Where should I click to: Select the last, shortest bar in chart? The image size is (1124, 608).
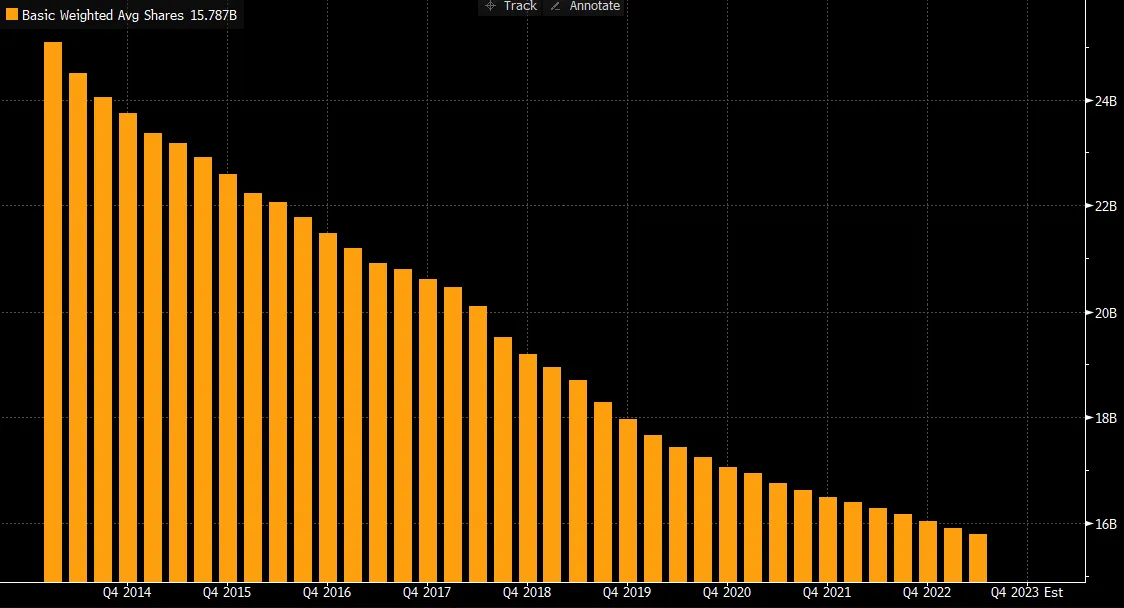click(978, 558)
